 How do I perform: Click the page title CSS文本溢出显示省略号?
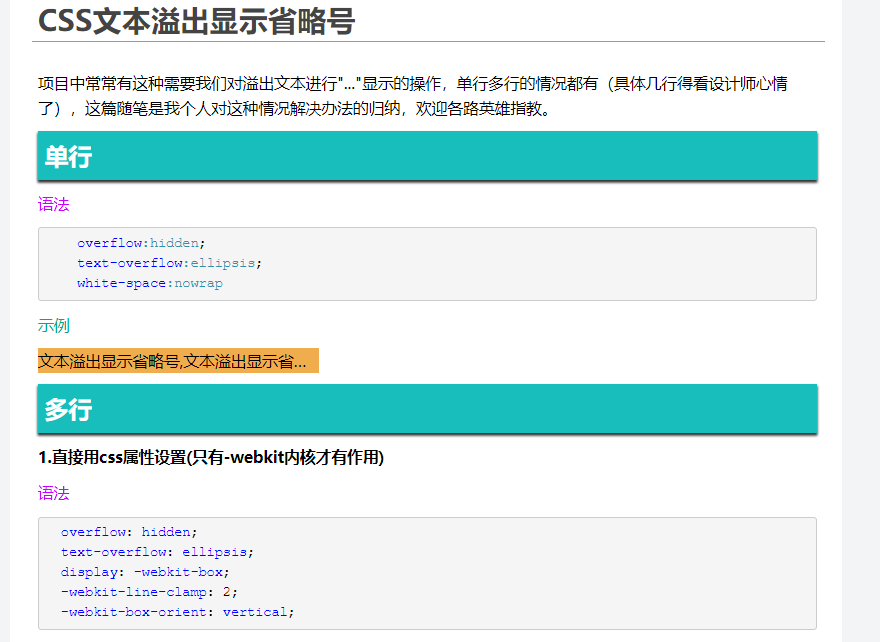tap(196, 21)
